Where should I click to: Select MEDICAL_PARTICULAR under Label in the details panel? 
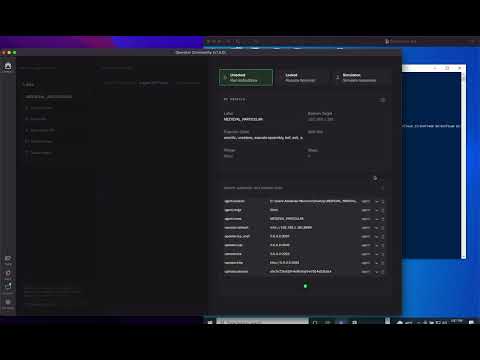243,119
